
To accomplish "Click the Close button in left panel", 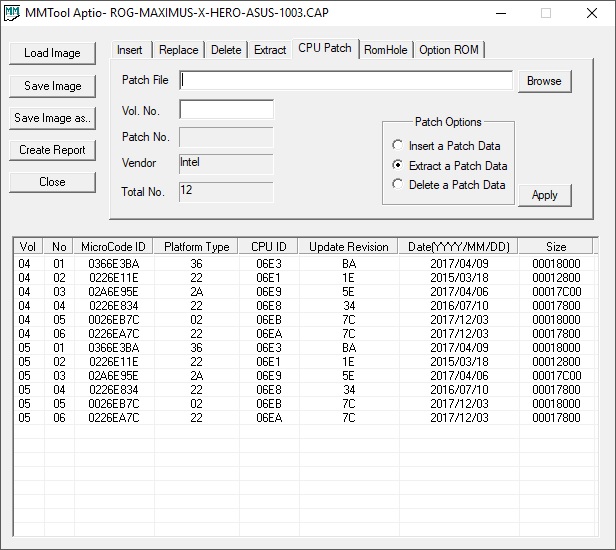I will coord(52,182).
